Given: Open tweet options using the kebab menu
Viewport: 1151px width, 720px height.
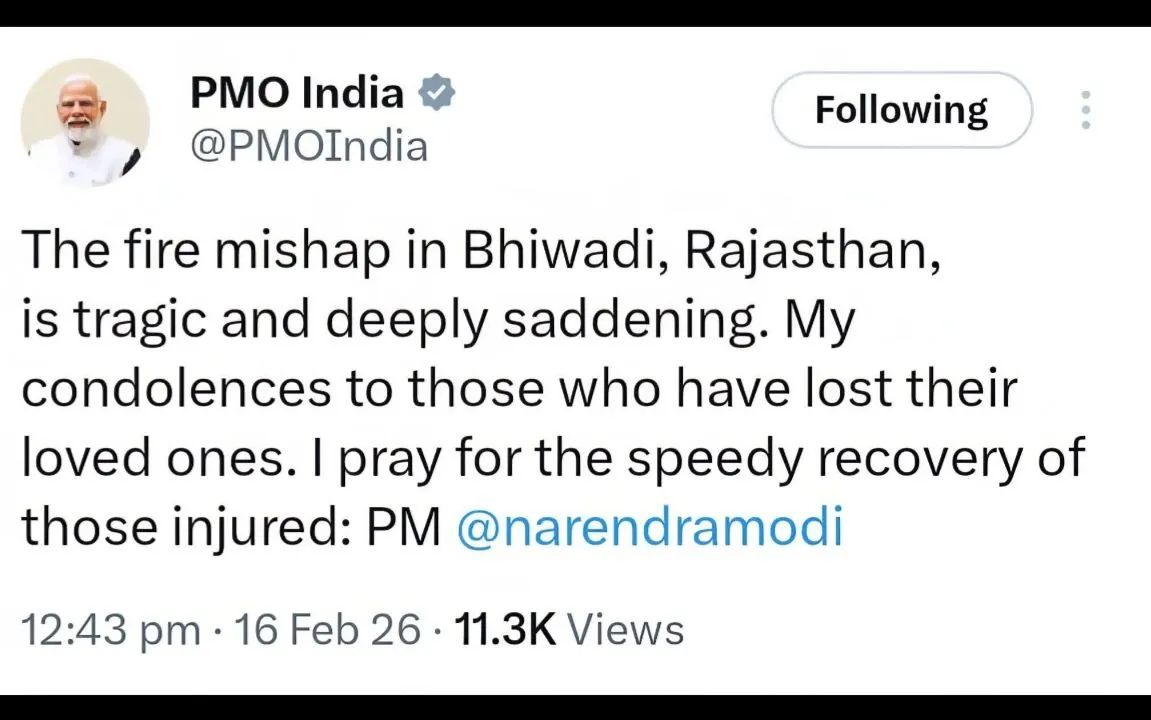Looking at the screenshot, I should (x=1085, y=110).
